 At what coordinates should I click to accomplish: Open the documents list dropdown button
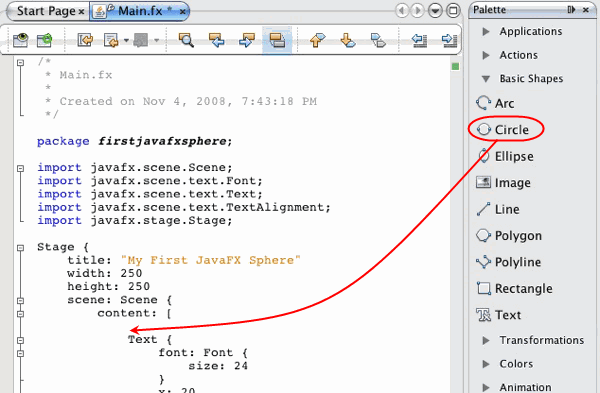tap(435, 10)
